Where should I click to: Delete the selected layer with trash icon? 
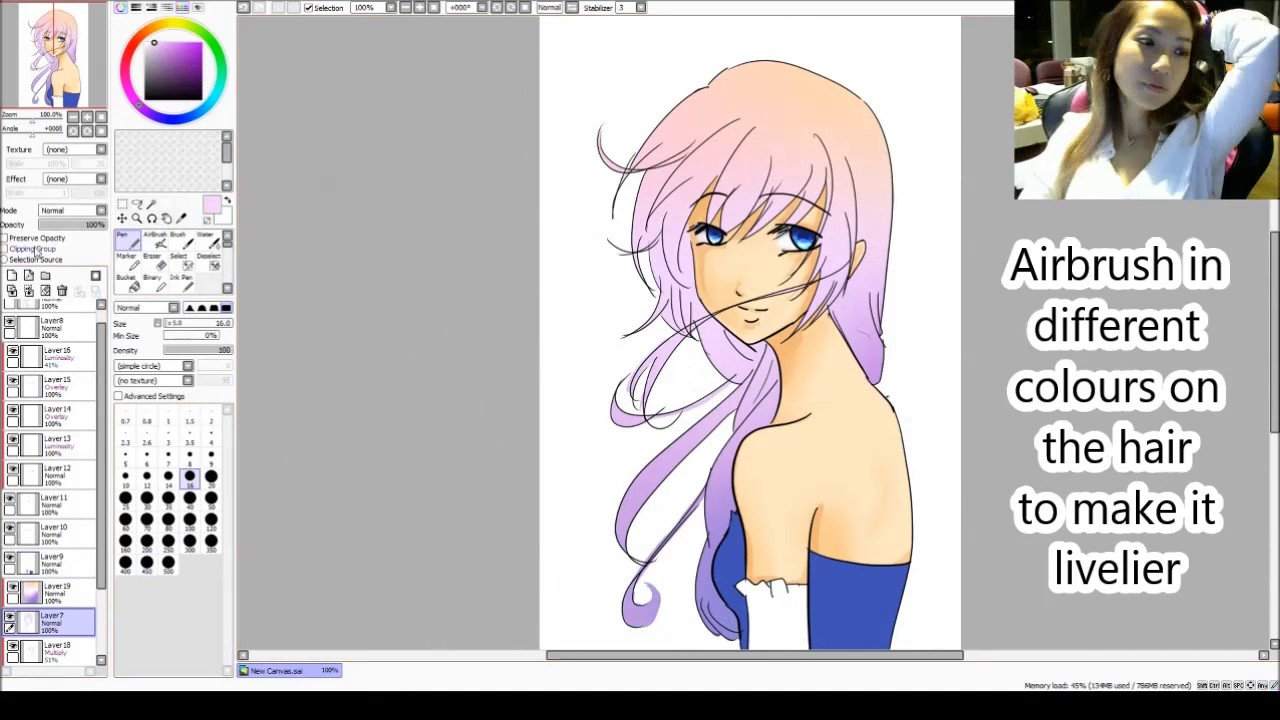(x=62, y=291)
